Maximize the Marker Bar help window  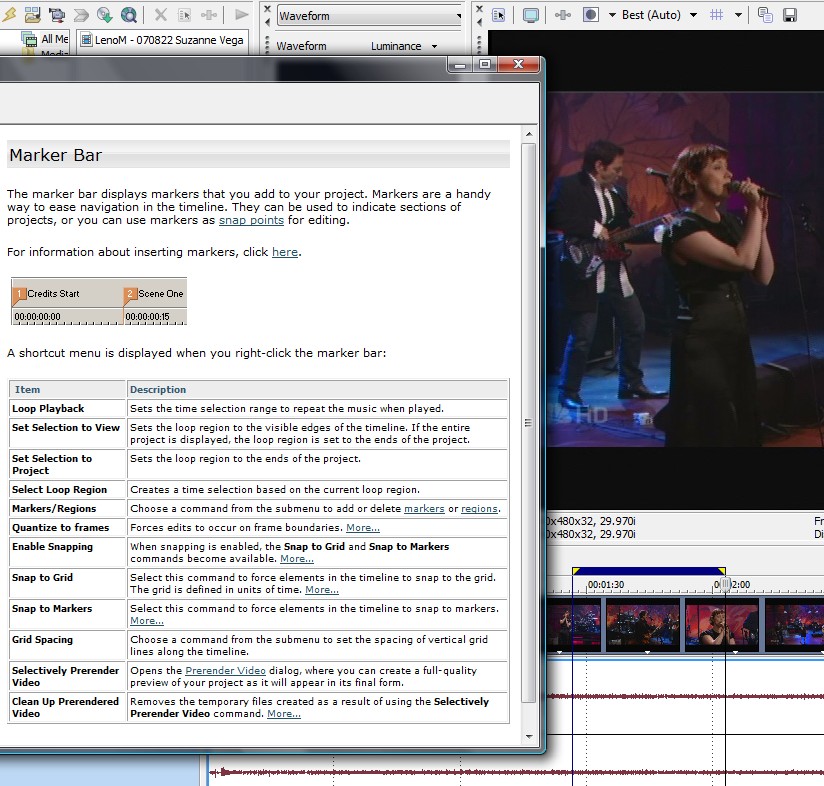click(x=485, y=65)
